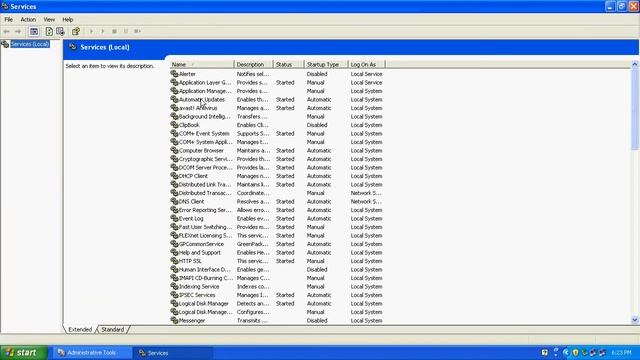
Task: Click the Services icon in title bar
Action: (x=5, y=7)
